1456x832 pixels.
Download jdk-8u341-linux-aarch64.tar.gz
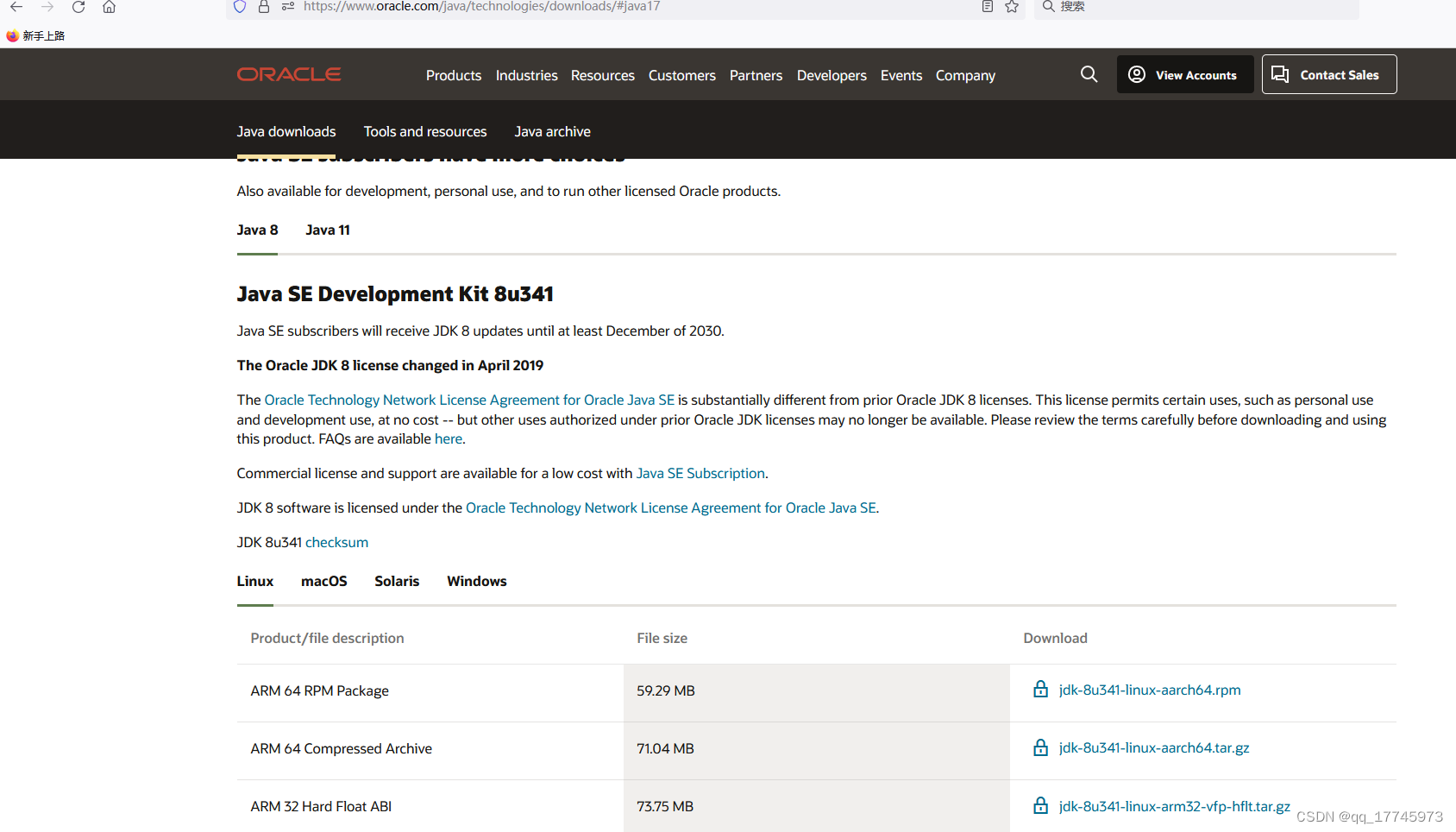[1154, 747]
